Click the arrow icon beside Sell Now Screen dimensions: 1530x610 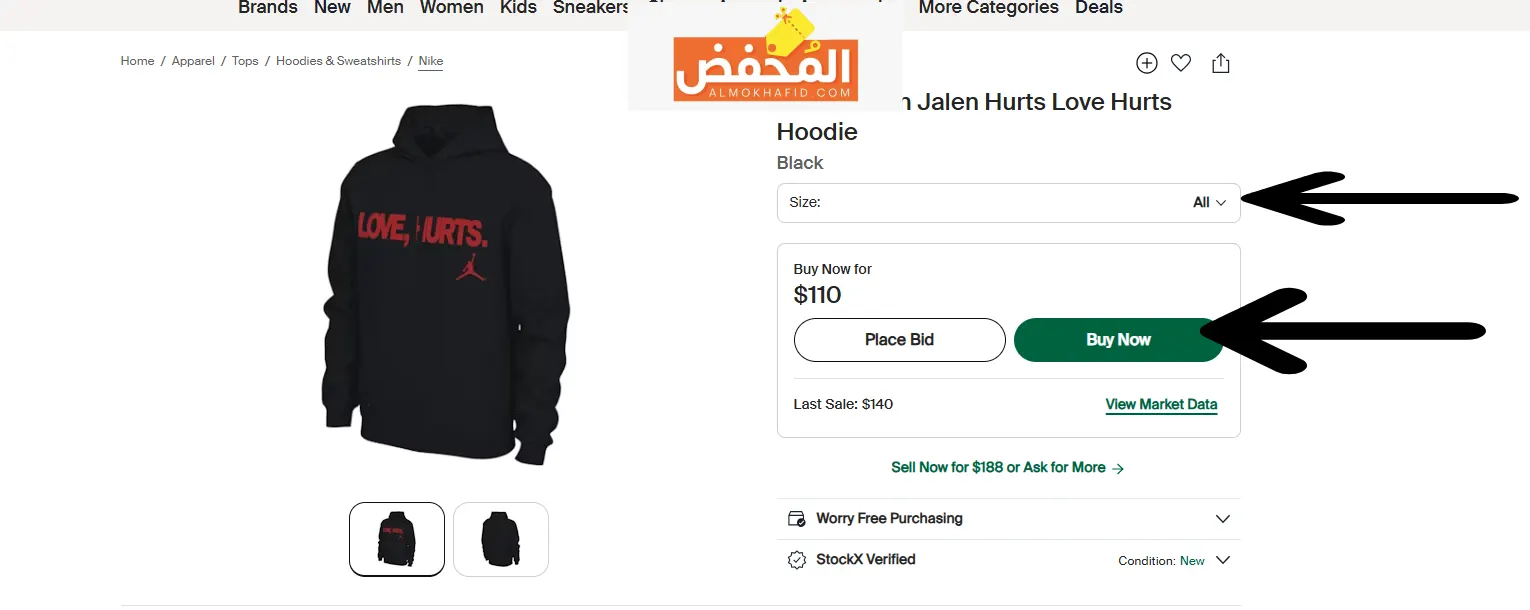1118,468
